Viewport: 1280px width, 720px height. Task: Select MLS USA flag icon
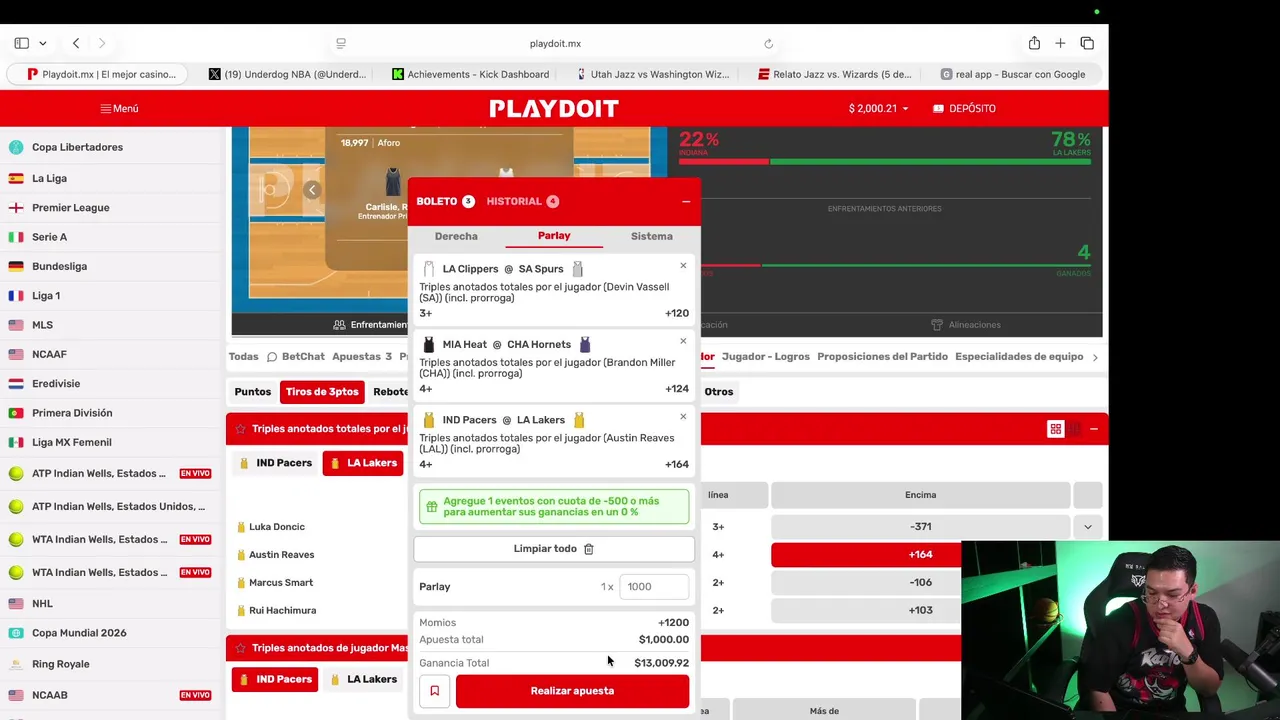[x=16, y=325]
